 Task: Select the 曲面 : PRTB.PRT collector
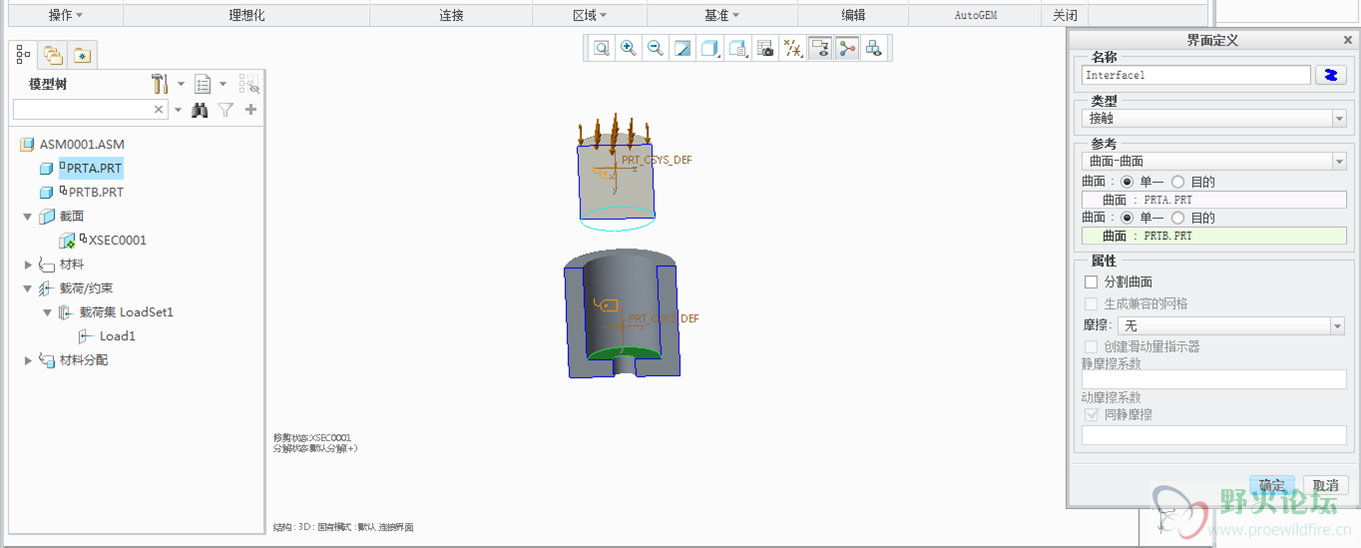(1214, 236)
